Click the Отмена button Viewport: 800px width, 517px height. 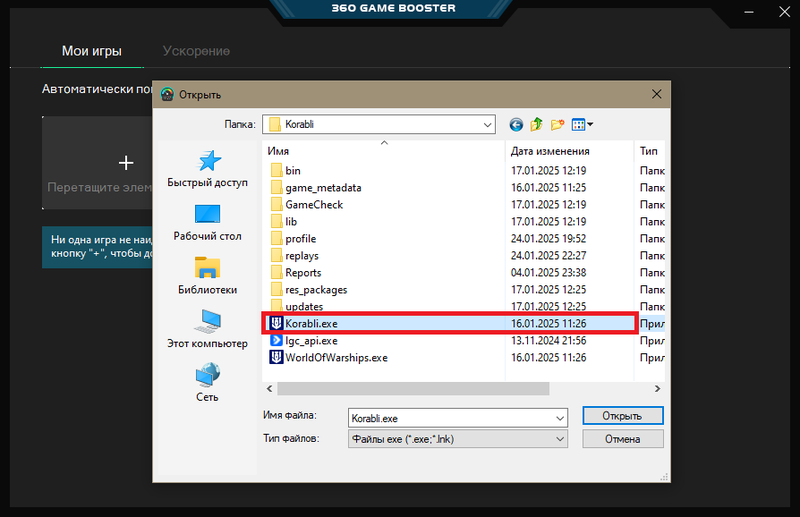click(x=623, y=439)
